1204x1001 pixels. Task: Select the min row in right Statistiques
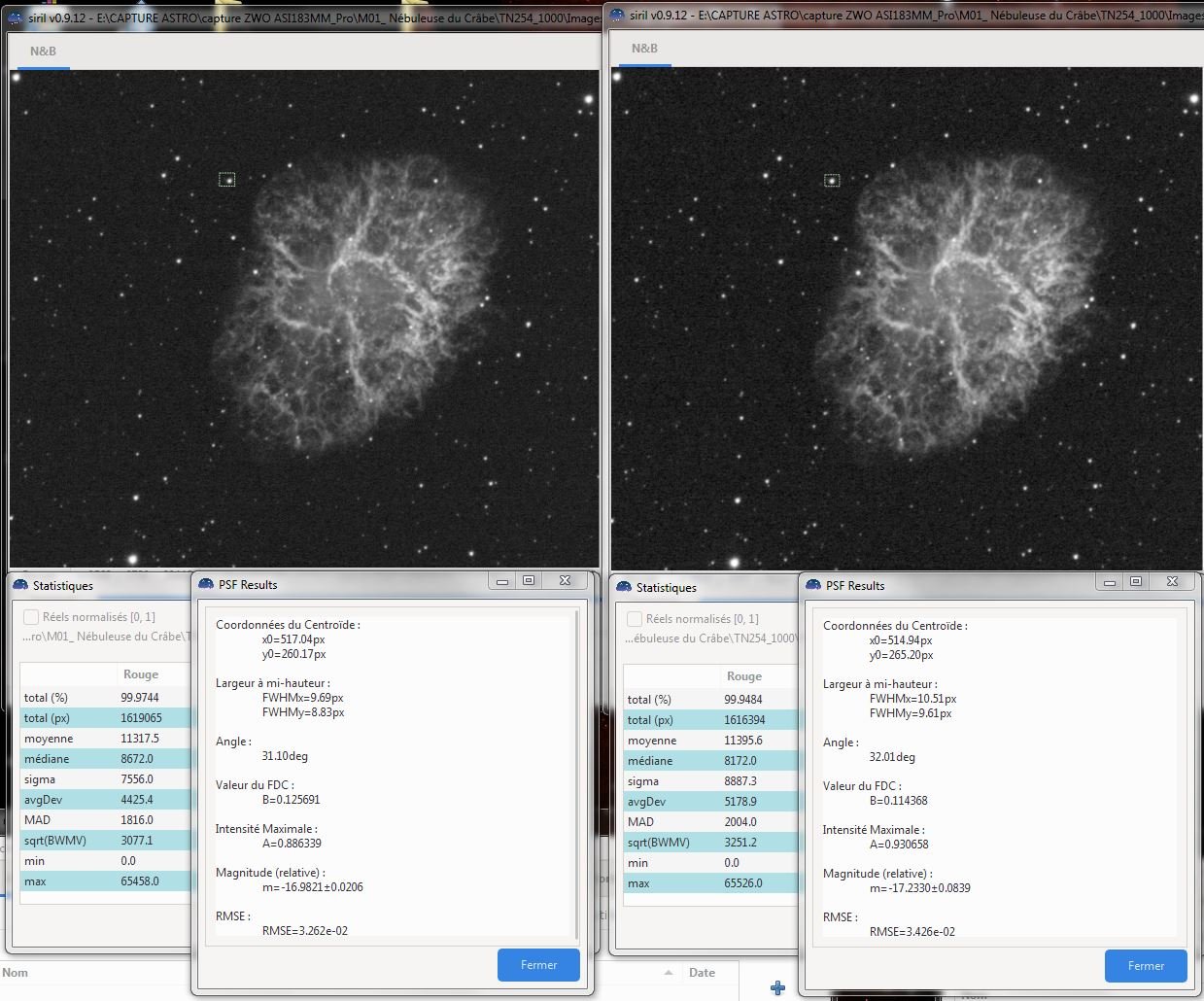[x=710, y=862]
